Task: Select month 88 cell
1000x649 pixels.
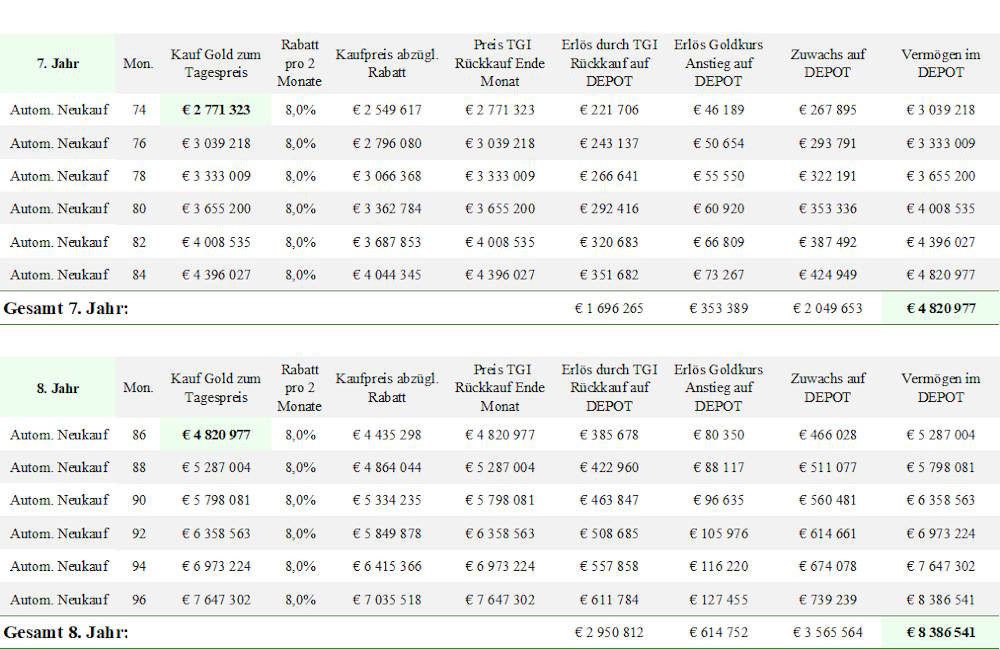Action: (139, 467)
